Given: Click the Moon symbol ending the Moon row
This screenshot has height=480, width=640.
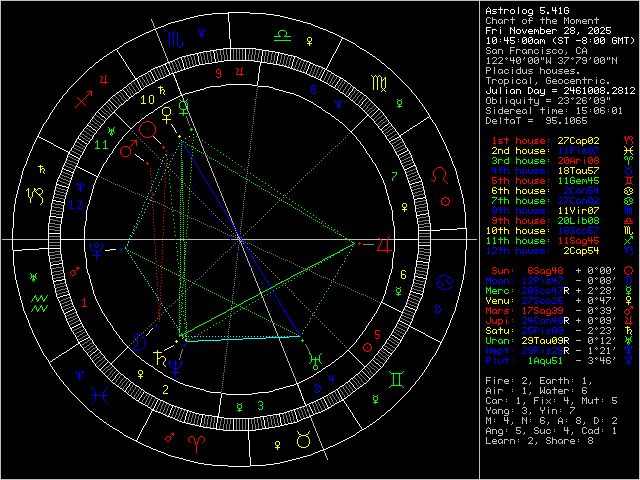Looking at the screenshot, I should click(629, 280).
